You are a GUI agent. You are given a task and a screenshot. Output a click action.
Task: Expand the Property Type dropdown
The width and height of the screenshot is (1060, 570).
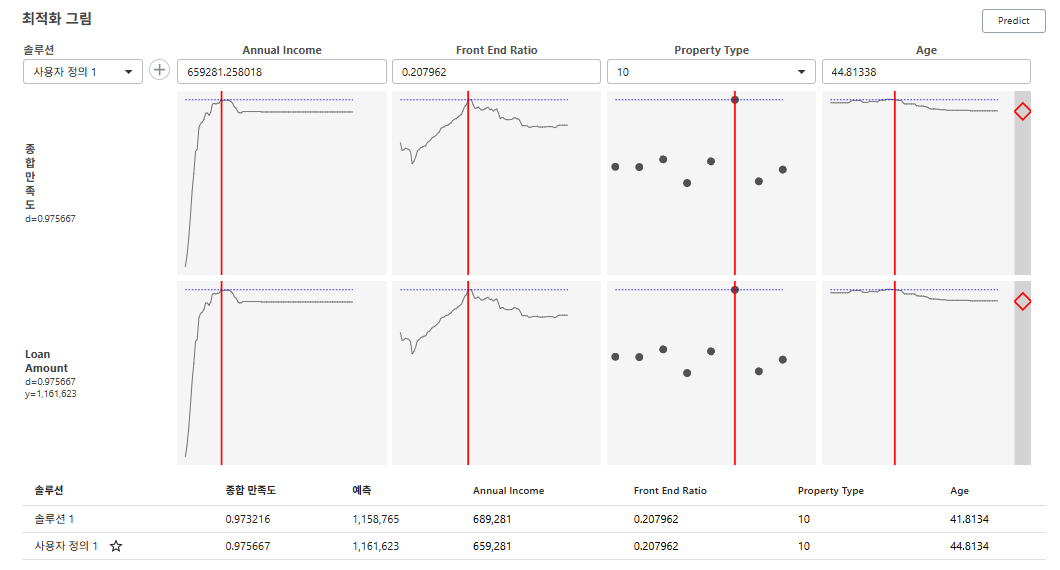click(x=710, y=72)
